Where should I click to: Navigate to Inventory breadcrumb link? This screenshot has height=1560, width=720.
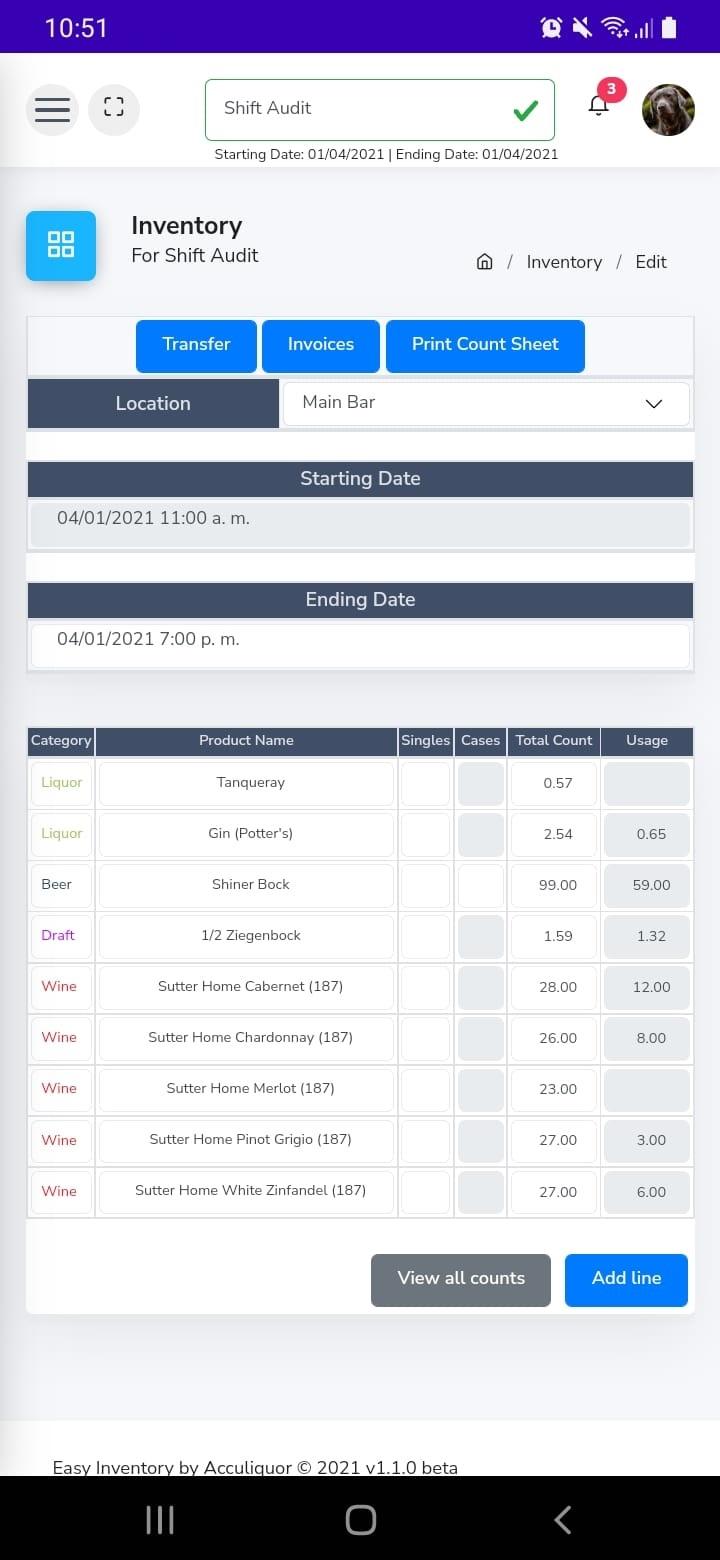(x=564, y=262)
